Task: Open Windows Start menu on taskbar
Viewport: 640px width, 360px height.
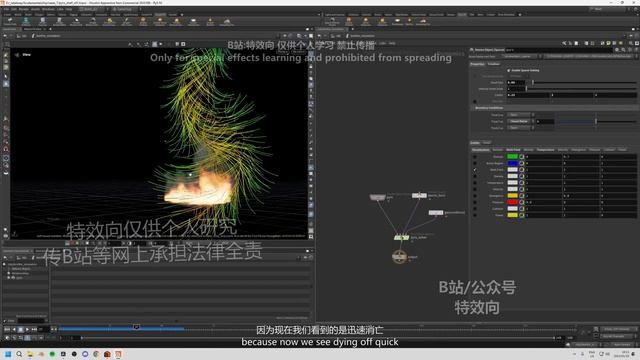Action: [7, 354]
